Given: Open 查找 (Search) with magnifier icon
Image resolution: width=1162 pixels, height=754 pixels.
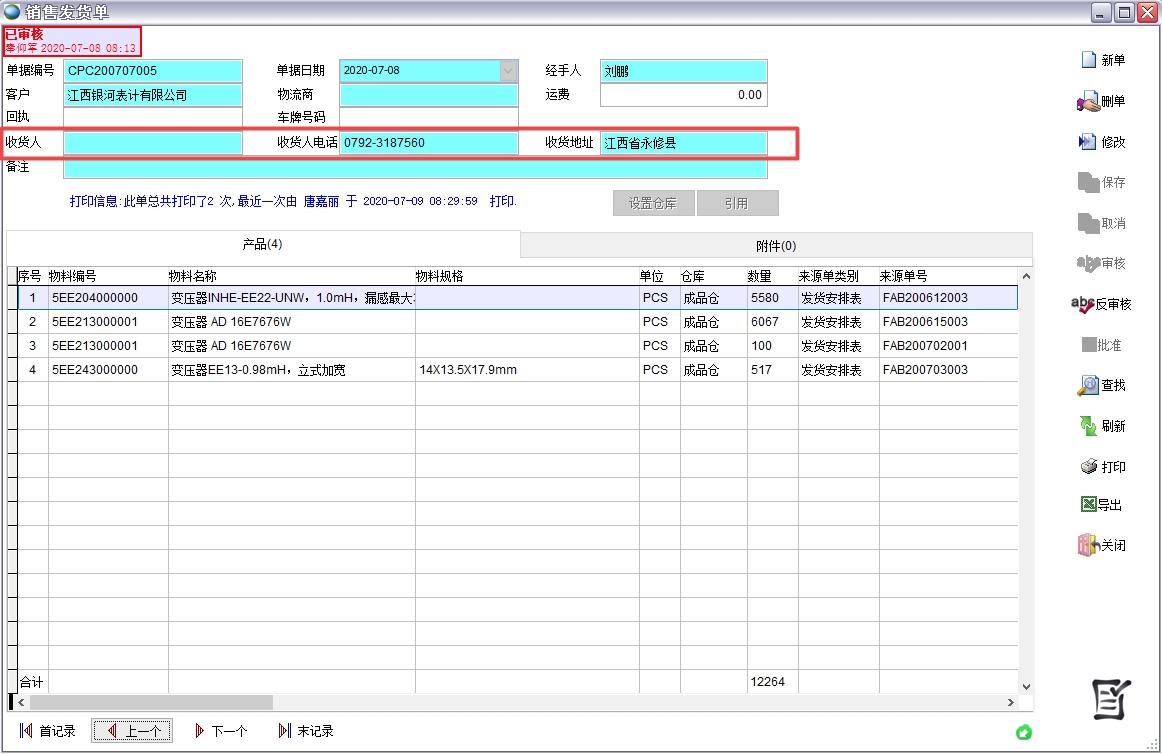Looking at the screenshot, I should 1088,385.
